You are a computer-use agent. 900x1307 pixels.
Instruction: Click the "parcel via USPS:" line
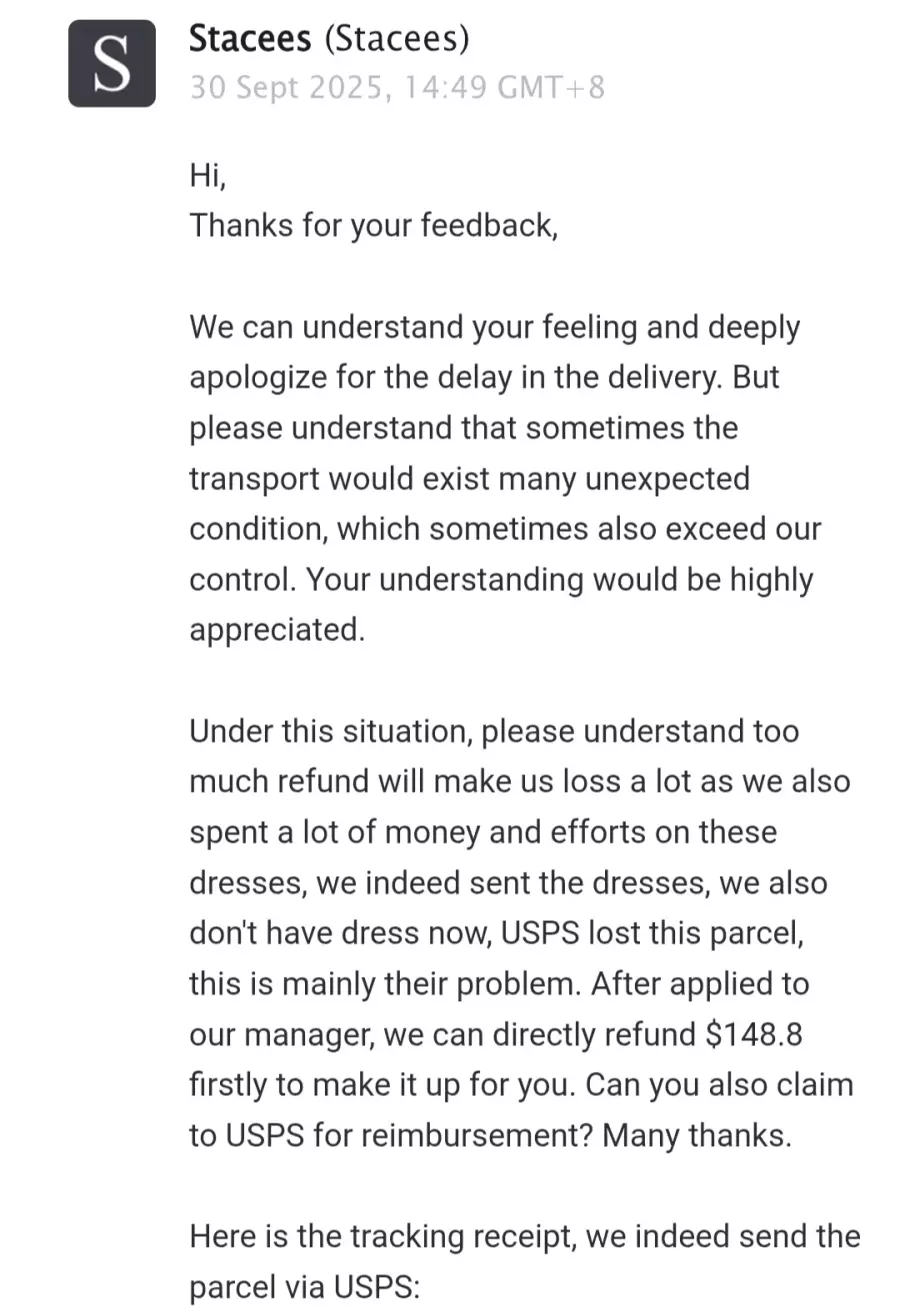click(x=304, y=1286)
